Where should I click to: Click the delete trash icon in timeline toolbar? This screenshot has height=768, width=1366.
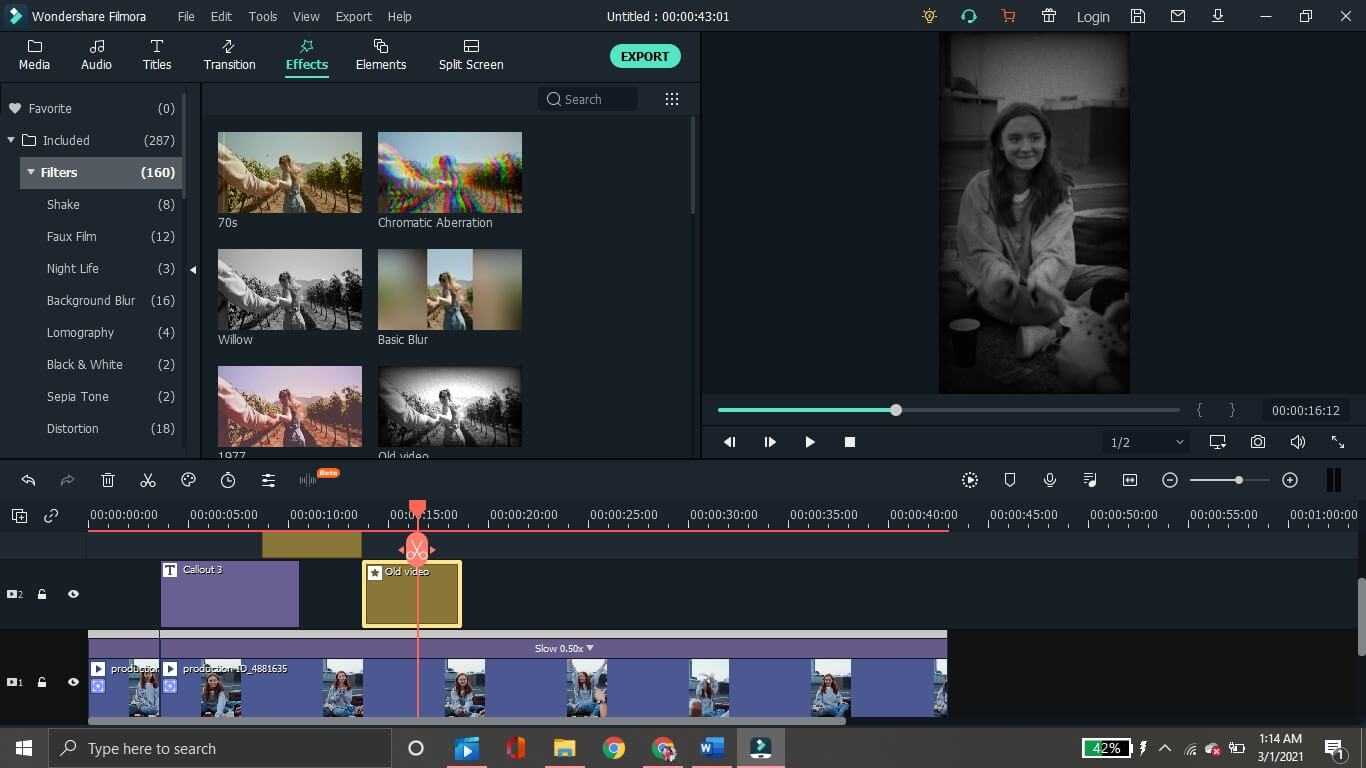click(x=108, y=481)
